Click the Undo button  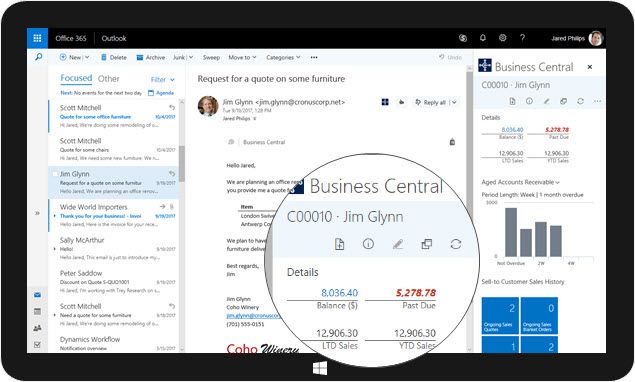pos(450,58)
